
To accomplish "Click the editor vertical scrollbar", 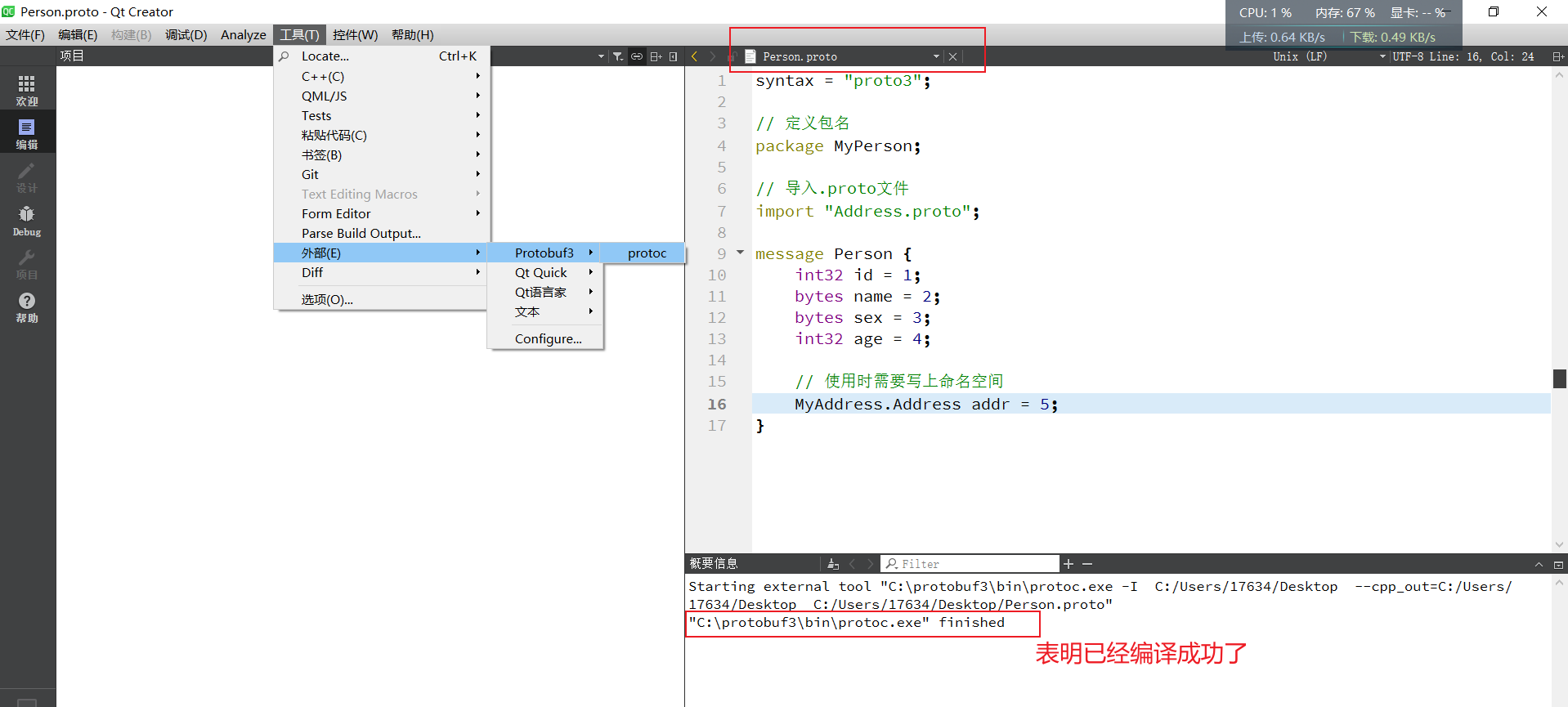I will (1559, 309).
